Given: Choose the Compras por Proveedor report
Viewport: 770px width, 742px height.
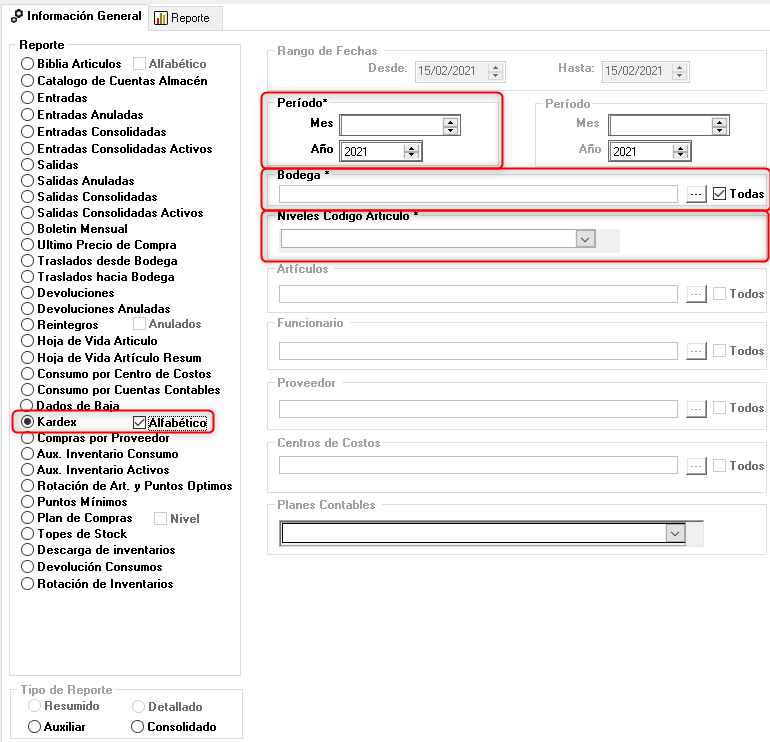Looking at the screenshot, I should point(27,438).
